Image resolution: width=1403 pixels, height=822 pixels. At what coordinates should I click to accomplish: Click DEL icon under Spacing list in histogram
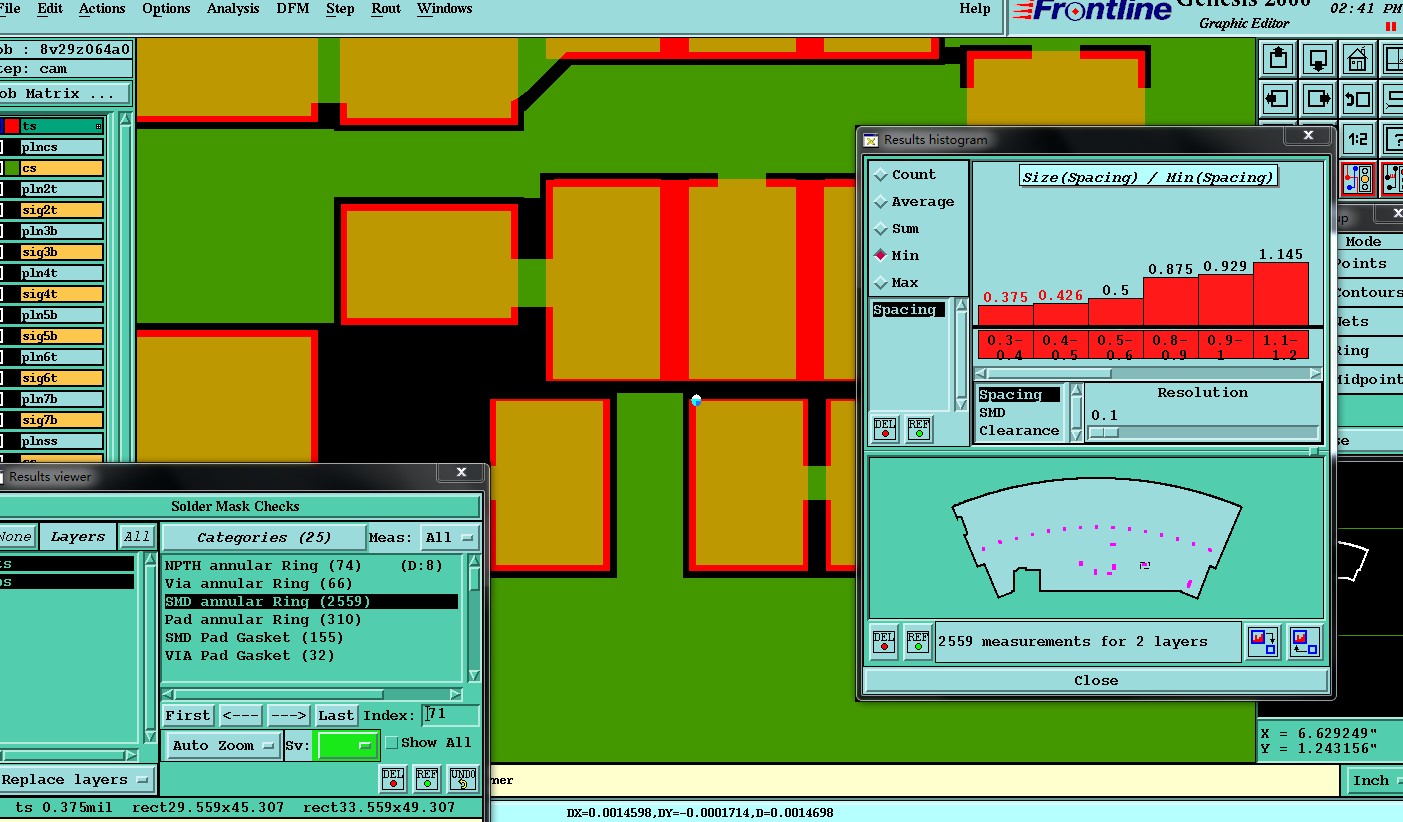tap(885, 428)
